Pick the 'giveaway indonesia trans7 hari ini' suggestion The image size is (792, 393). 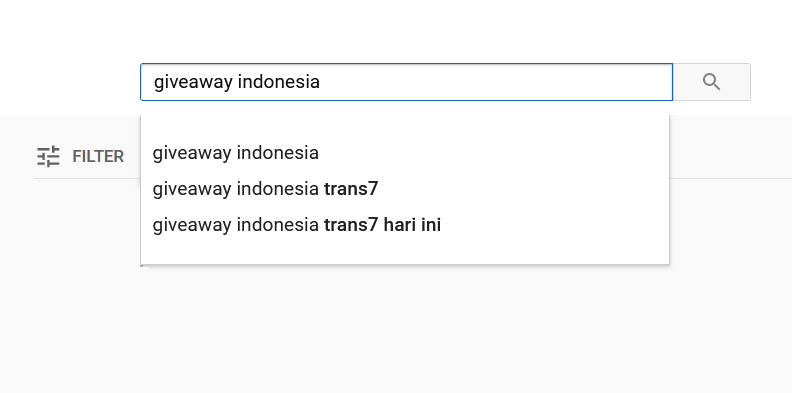tap(405, 225)
